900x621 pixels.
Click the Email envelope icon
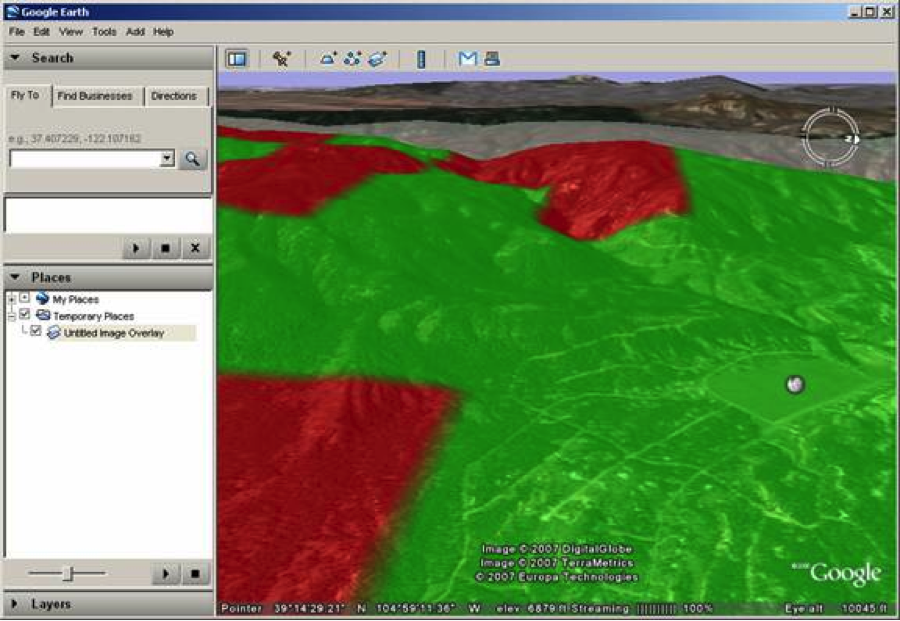pyautogui.click(x=467, y=59)
